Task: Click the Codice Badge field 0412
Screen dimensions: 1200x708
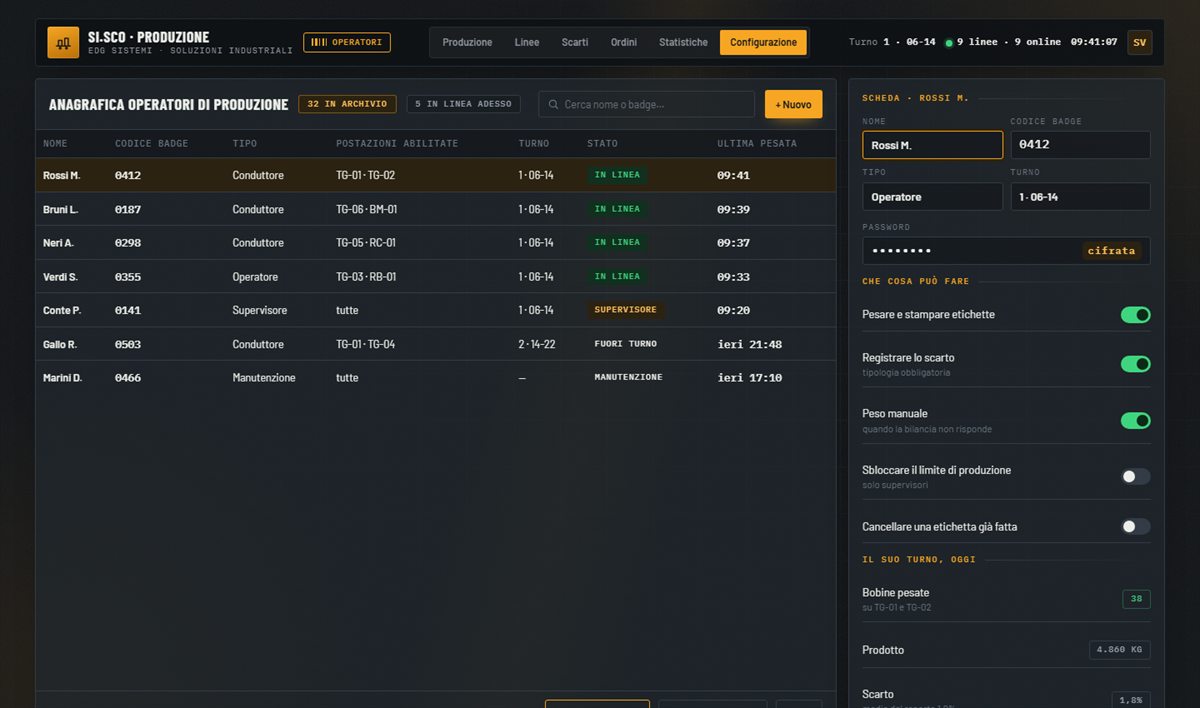Action: coord(1080,145)
